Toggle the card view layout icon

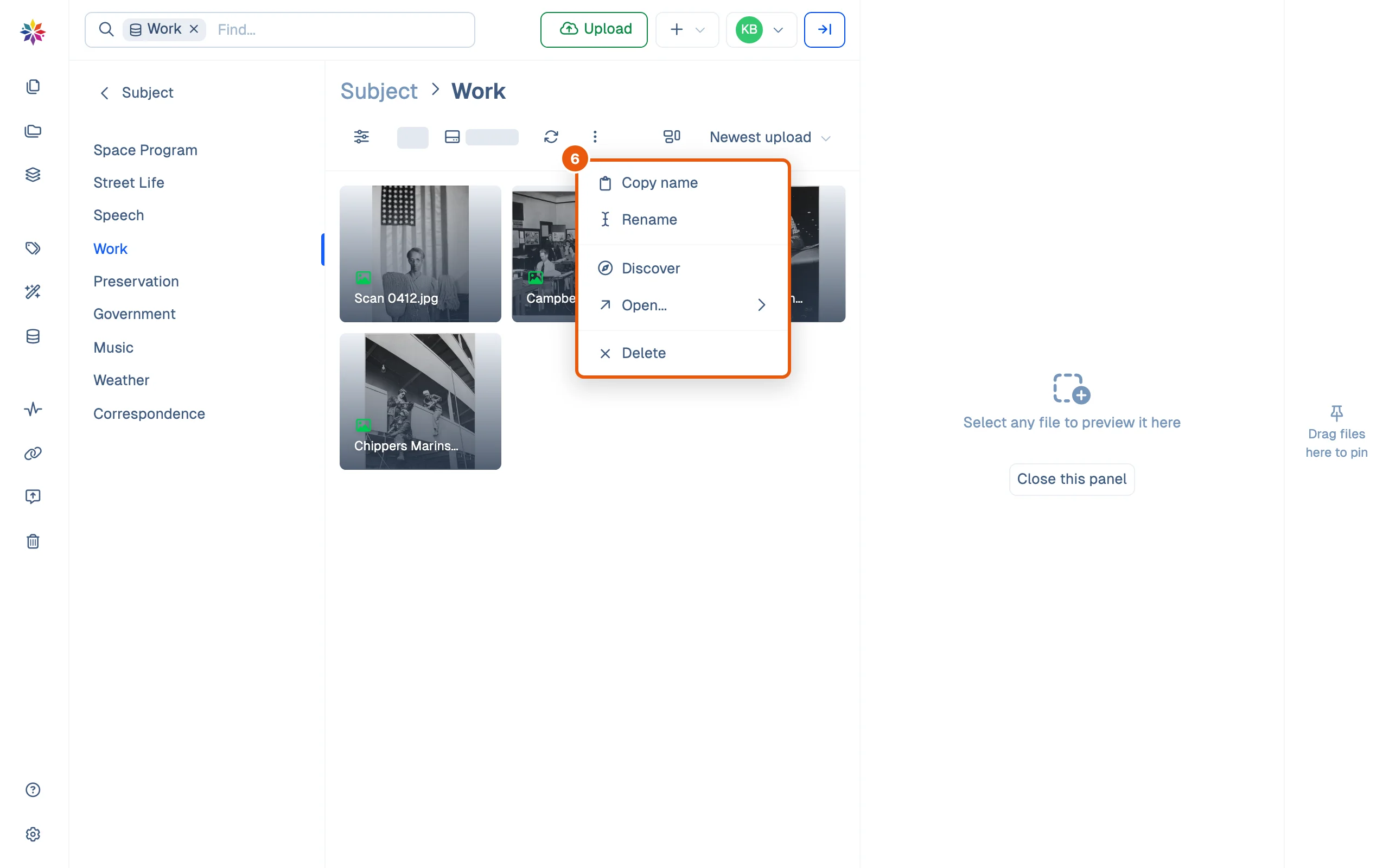pos(453,137)
